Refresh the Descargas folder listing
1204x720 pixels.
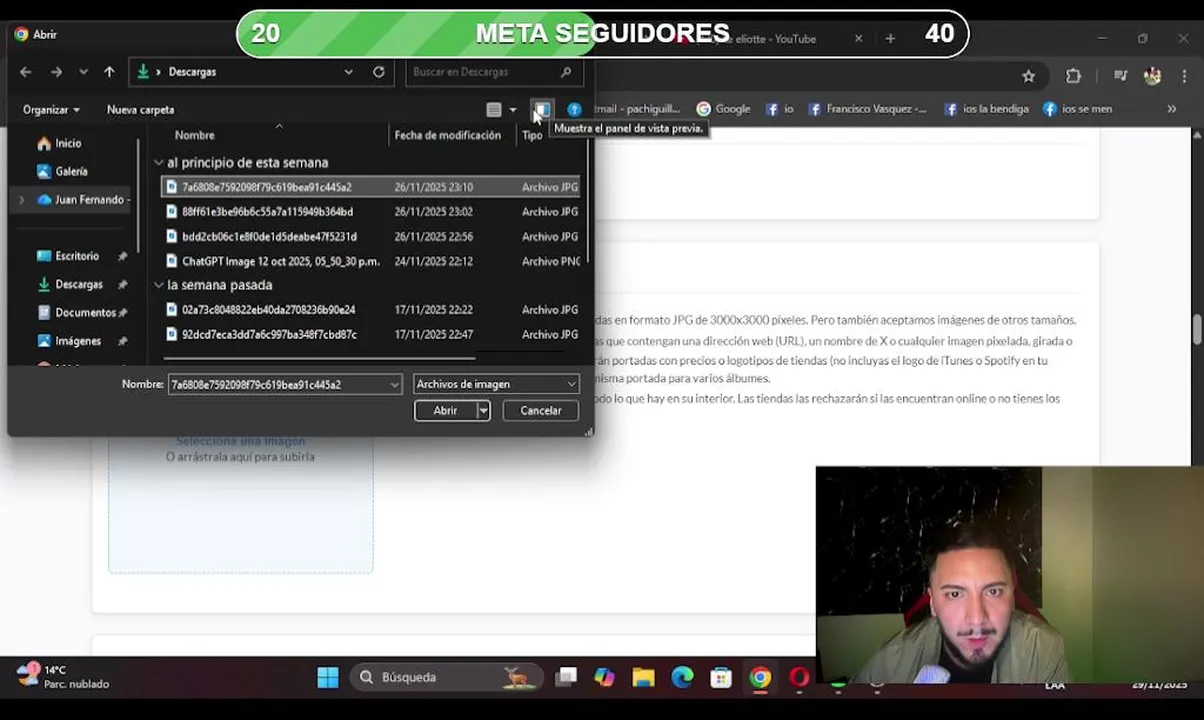(x=379, y=72)
